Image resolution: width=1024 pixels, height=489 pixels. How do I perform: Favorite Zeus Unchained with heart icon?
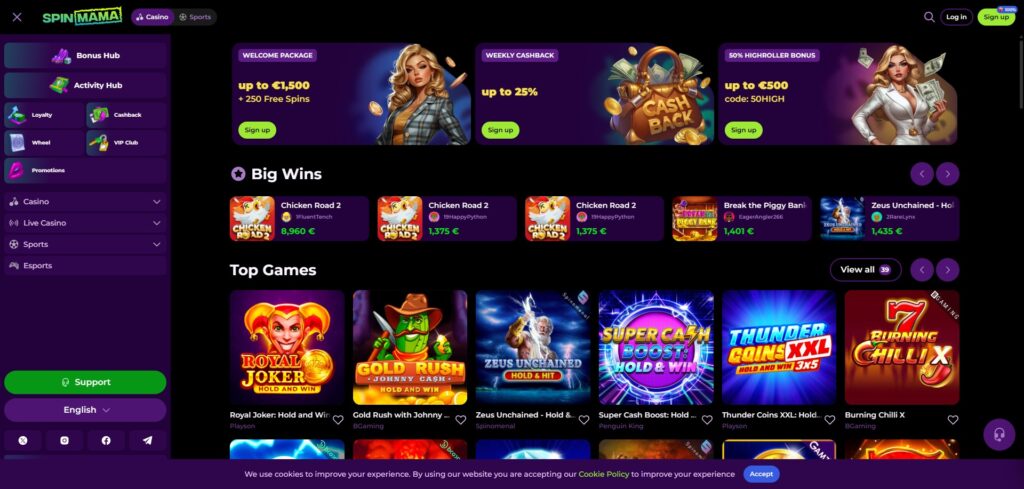(x=584, y=420)
